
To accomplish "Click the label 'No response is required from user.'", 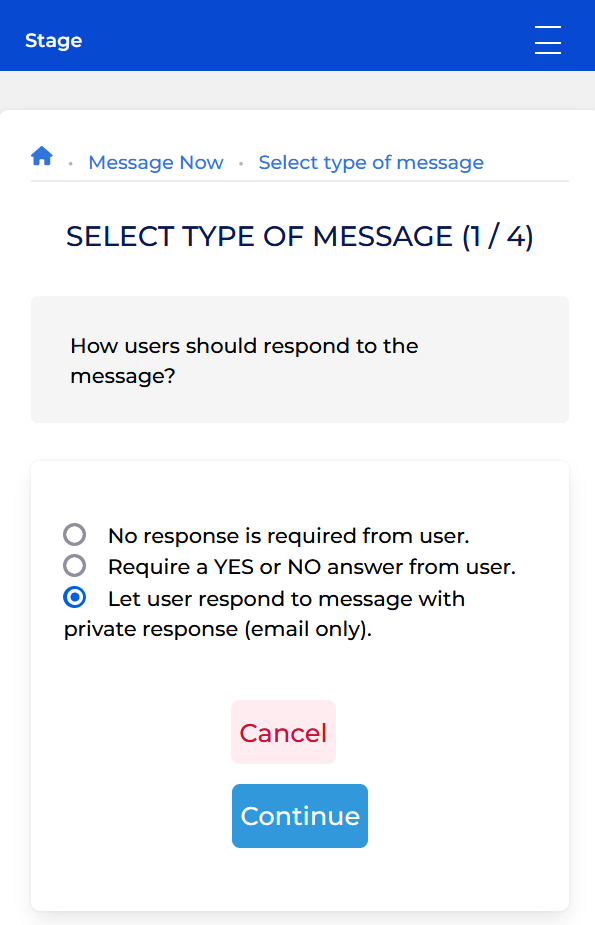I will (x=288, y=536).
